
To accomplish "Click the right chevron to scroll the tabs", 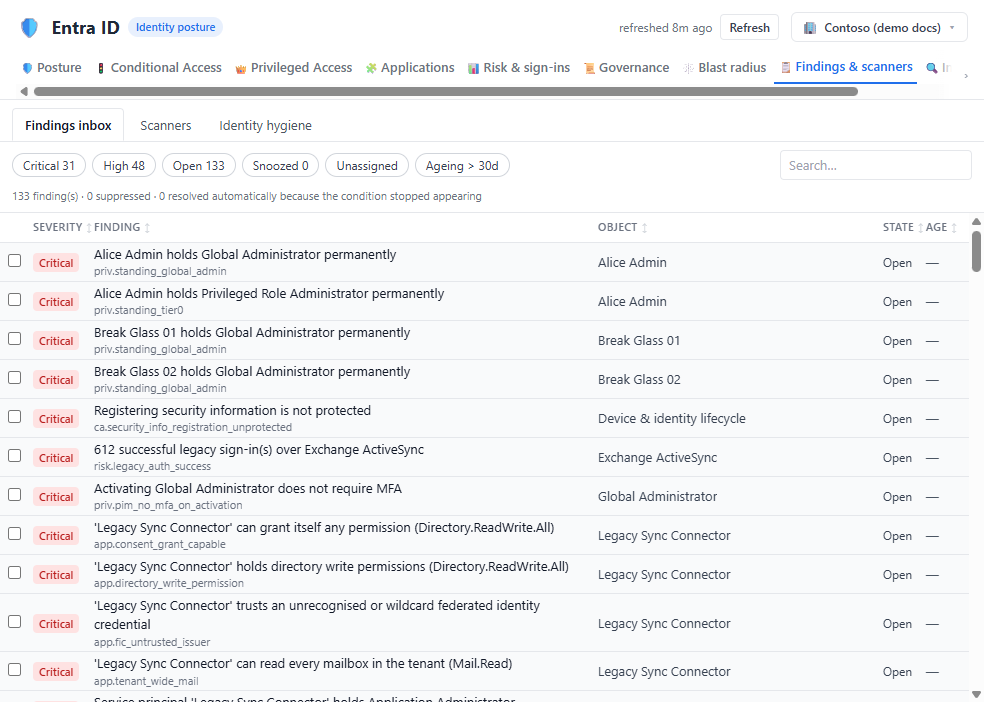I will pos(966,76).
